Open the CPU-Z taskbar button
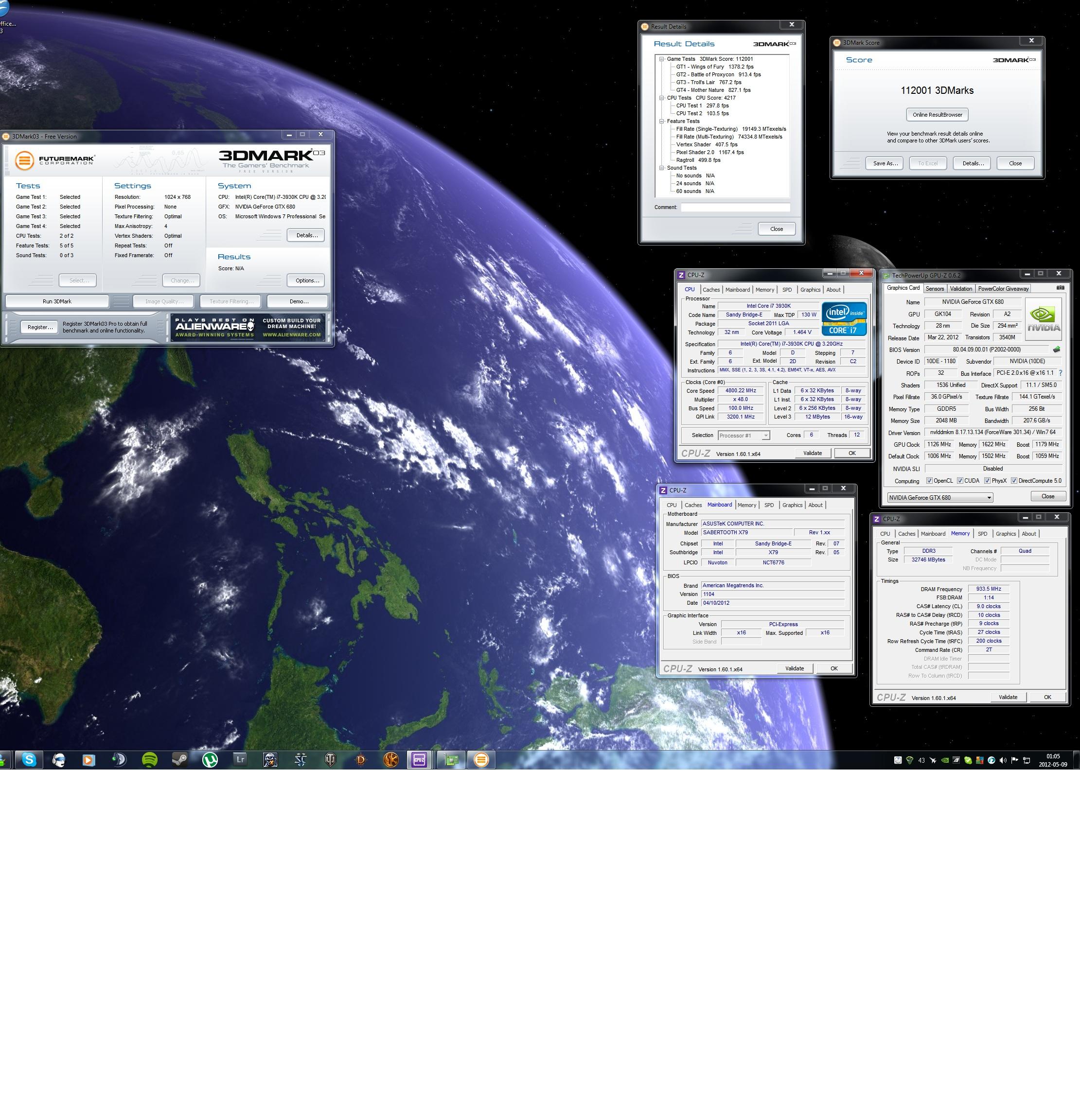1080x1120 pixels. tap(420, 759)
